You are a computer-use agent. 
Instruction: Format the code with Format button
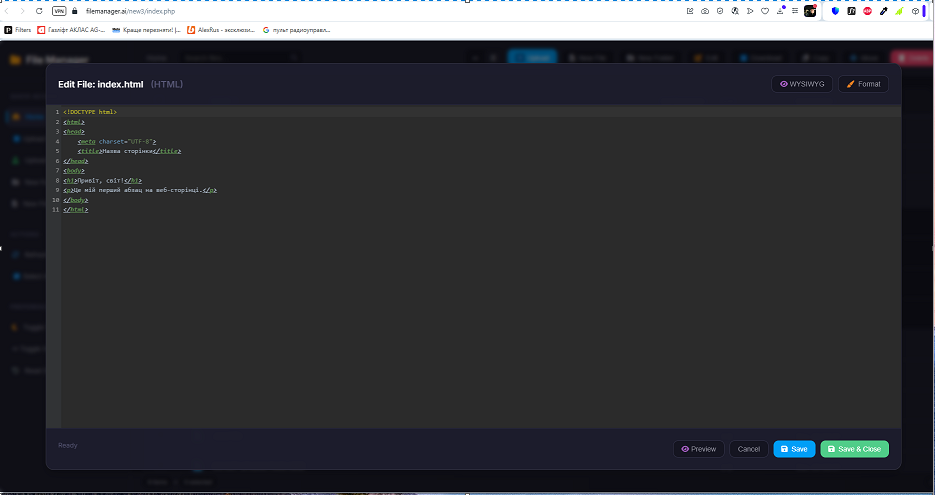click(863, 84)
